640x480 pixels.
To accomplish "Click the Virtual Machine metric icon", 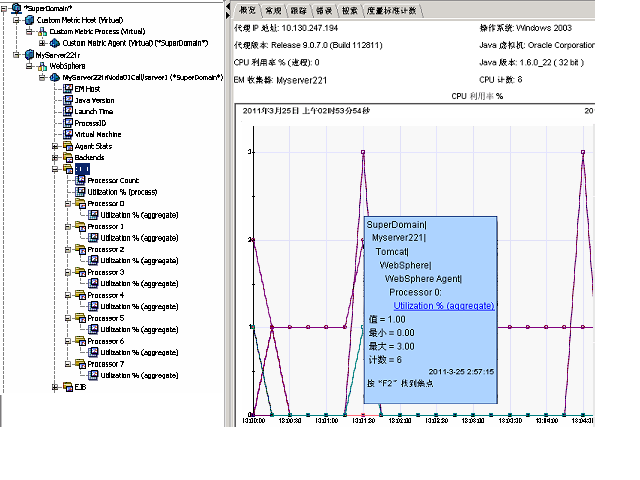I will pyautogui.click(x=68, y=134).
